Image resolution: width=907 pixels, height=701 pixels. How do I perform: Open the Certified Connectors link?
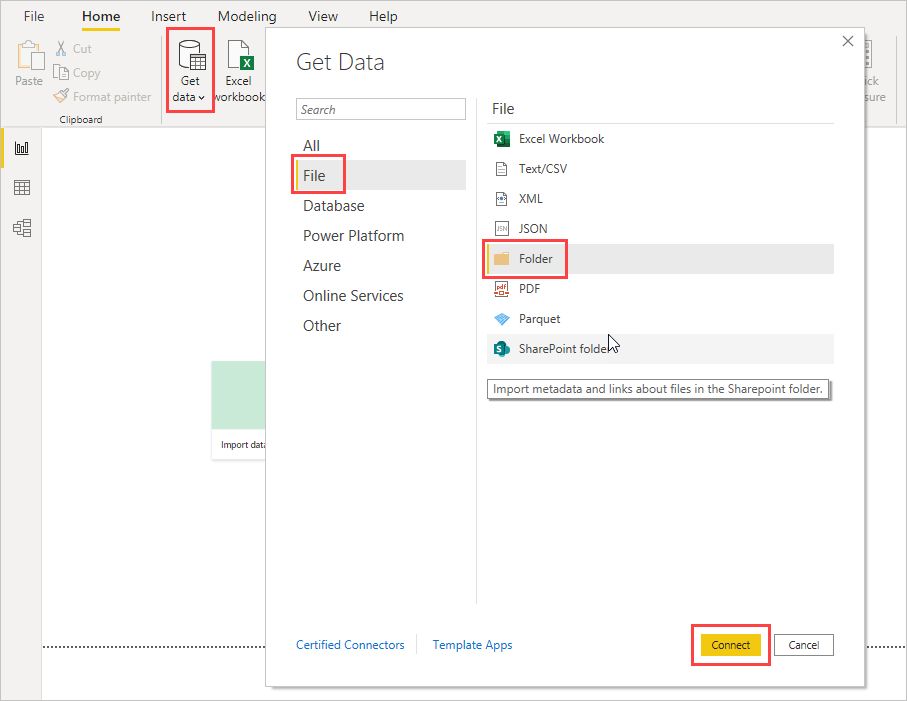point(350,645)
